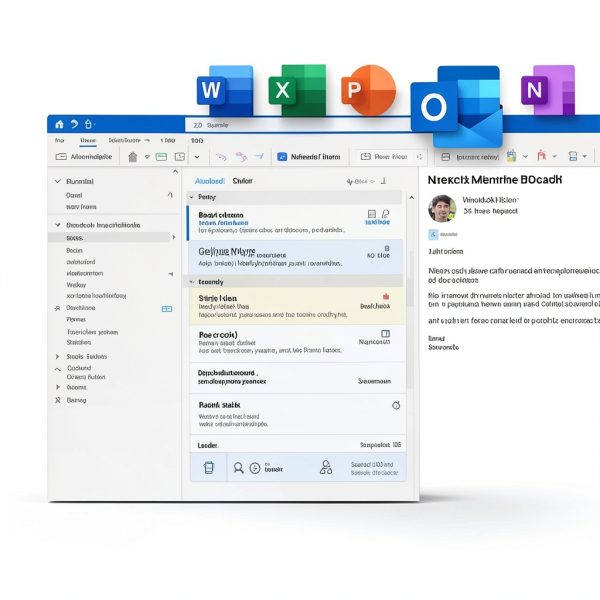Click the home icon in title bar

59,124
